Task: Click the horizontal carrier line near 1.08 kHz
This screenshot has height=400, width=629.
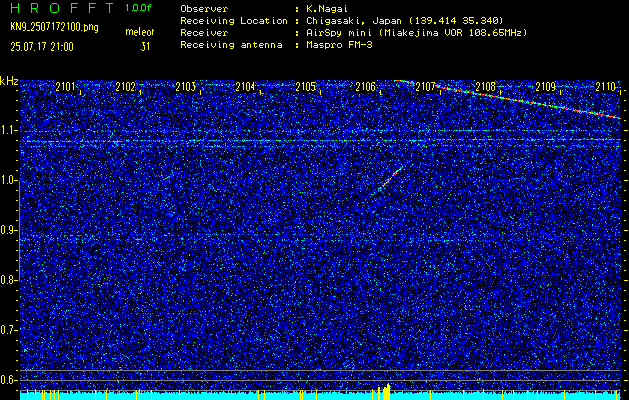Action: point(320,140)
